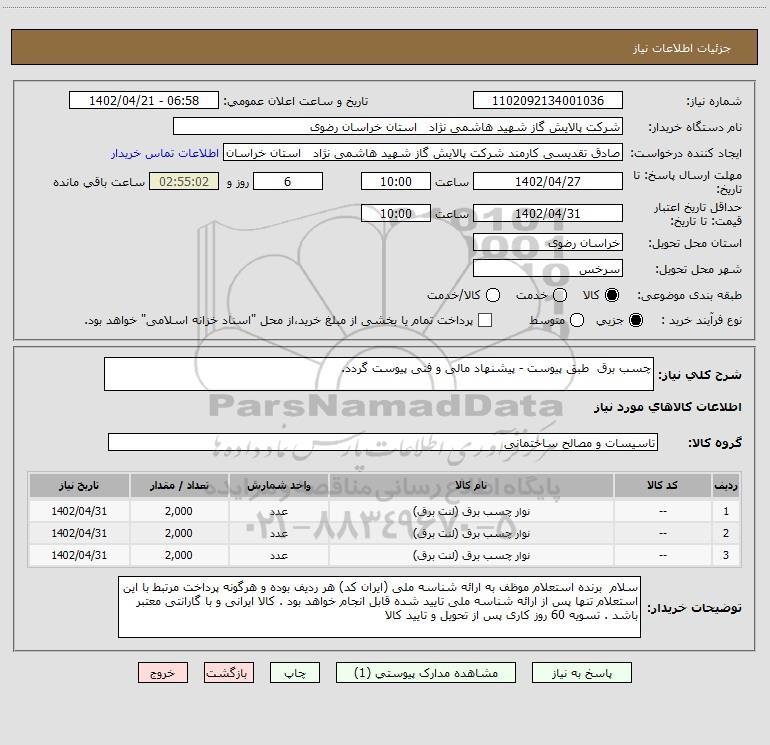Click quantity 2,000 in row 1
Viewport: 770px width, 745px height.
pyautogui.click(x=179, y=511)
